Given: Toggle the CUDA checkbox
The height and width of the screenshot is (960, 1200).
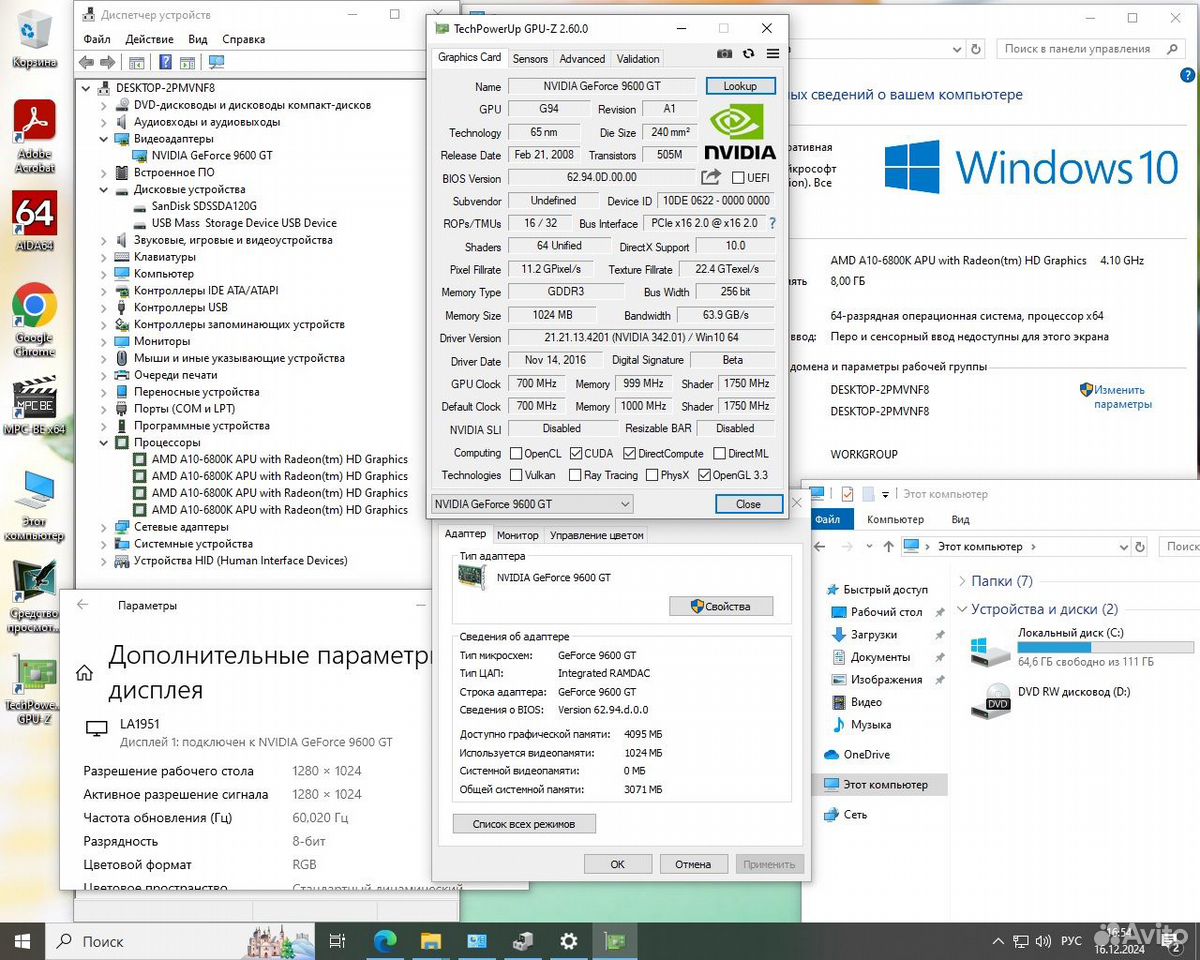Looking at the screenshot, I should [576, 454].
